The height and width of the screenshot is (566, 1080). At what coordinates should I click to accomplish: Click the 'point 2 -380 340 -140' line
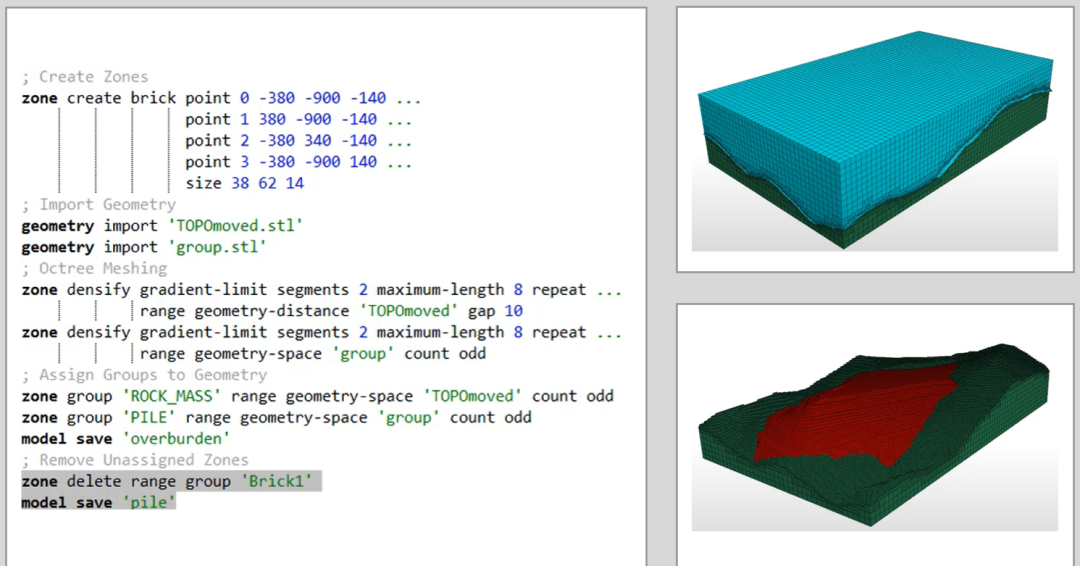coord(298,140)
